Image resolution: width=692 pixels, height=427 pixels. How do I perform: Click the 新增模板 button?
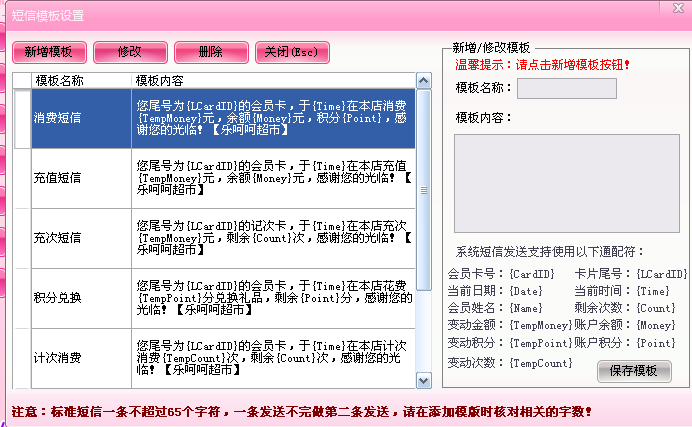(x=49, y=52)
